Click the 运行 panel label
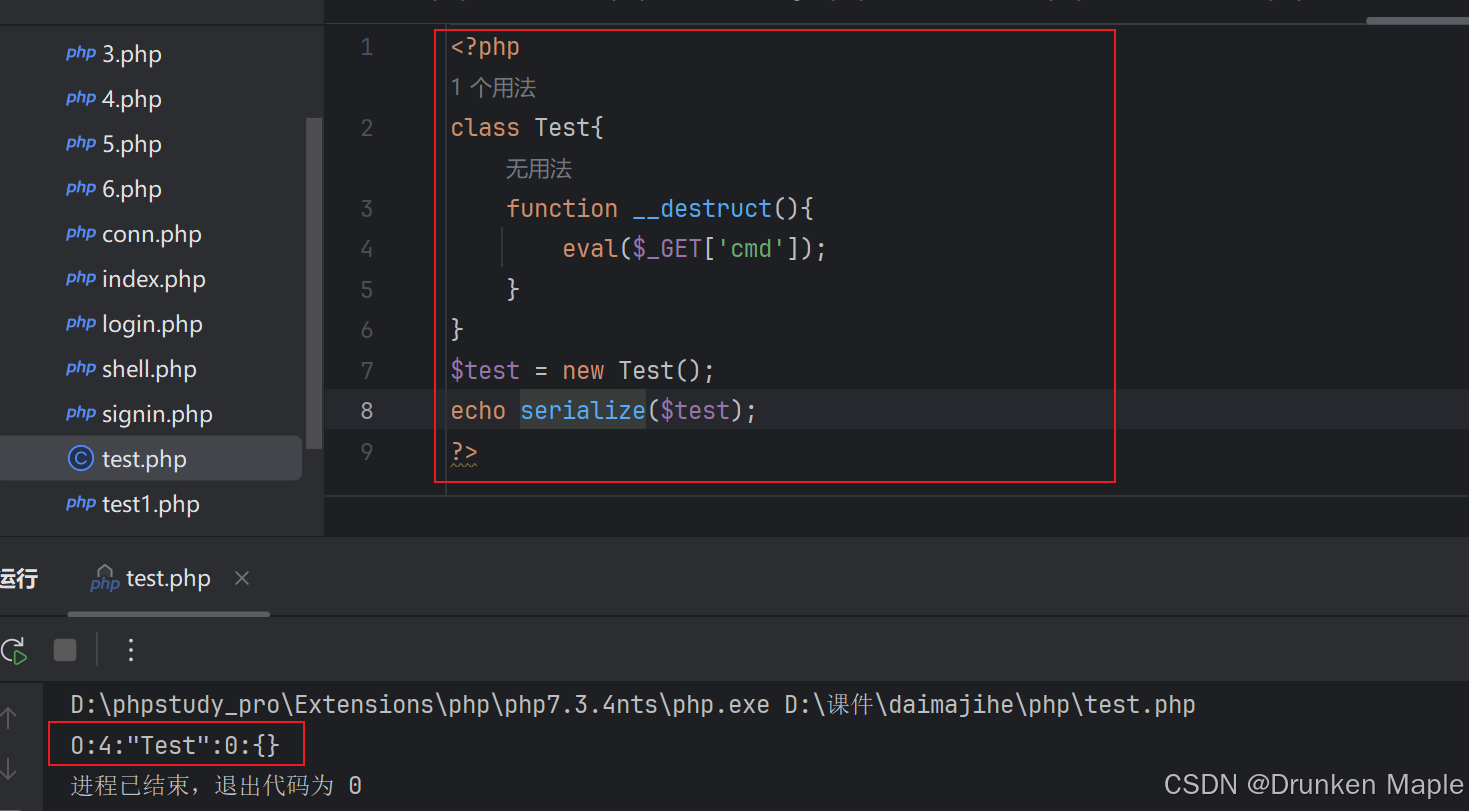Screen dimensions: 1469x811 [19, 578]
